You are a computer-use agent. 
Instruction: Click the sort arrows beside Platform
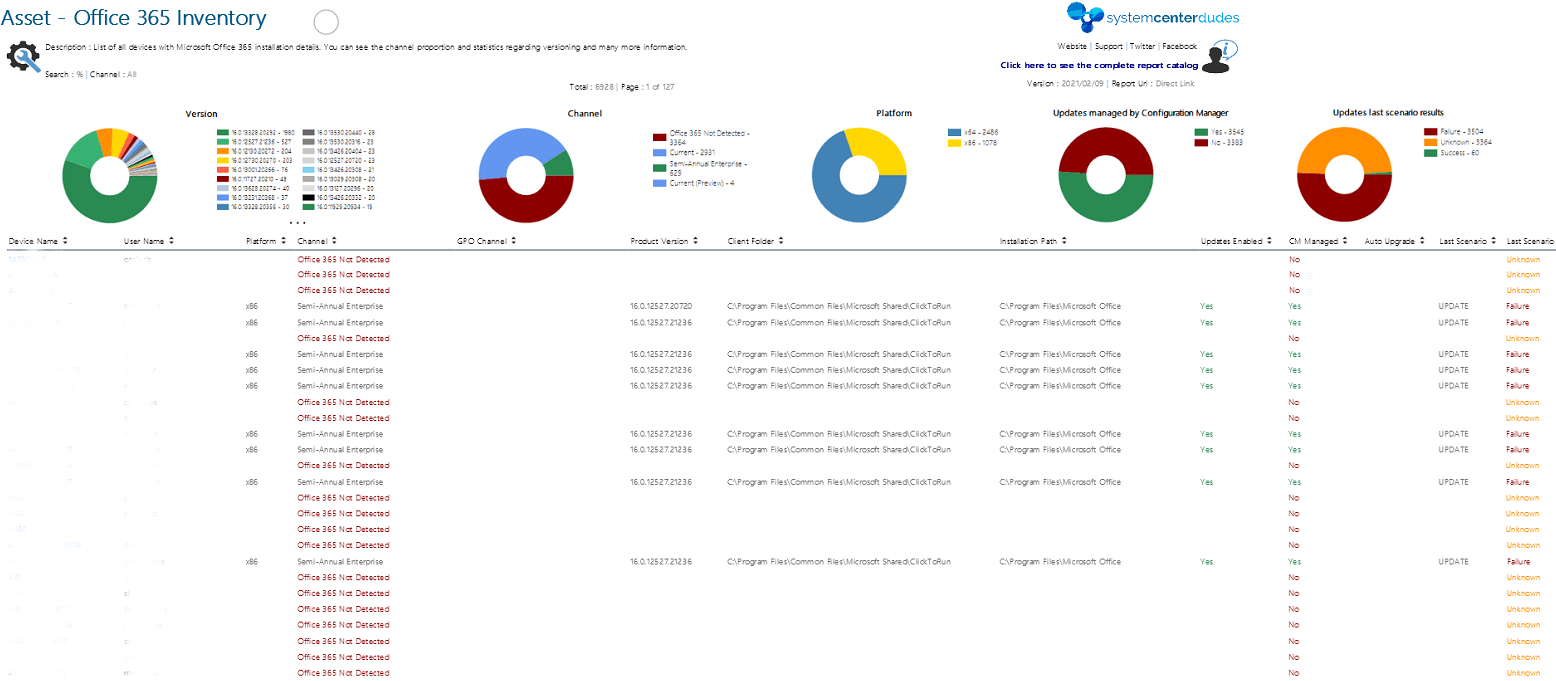[284, 241]
